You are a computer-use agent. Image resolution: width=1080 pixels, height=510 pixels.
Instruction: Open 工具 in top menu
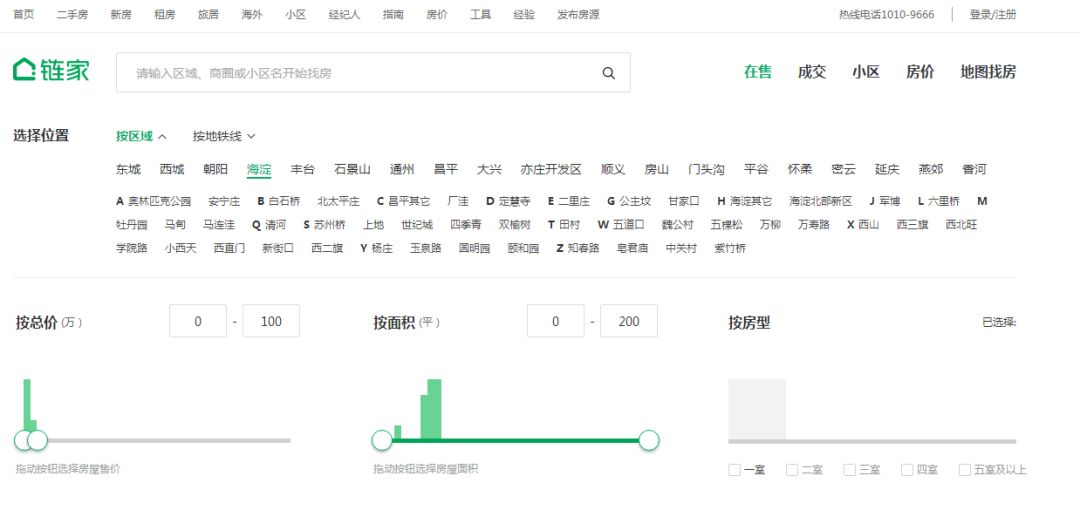(481, 14)
